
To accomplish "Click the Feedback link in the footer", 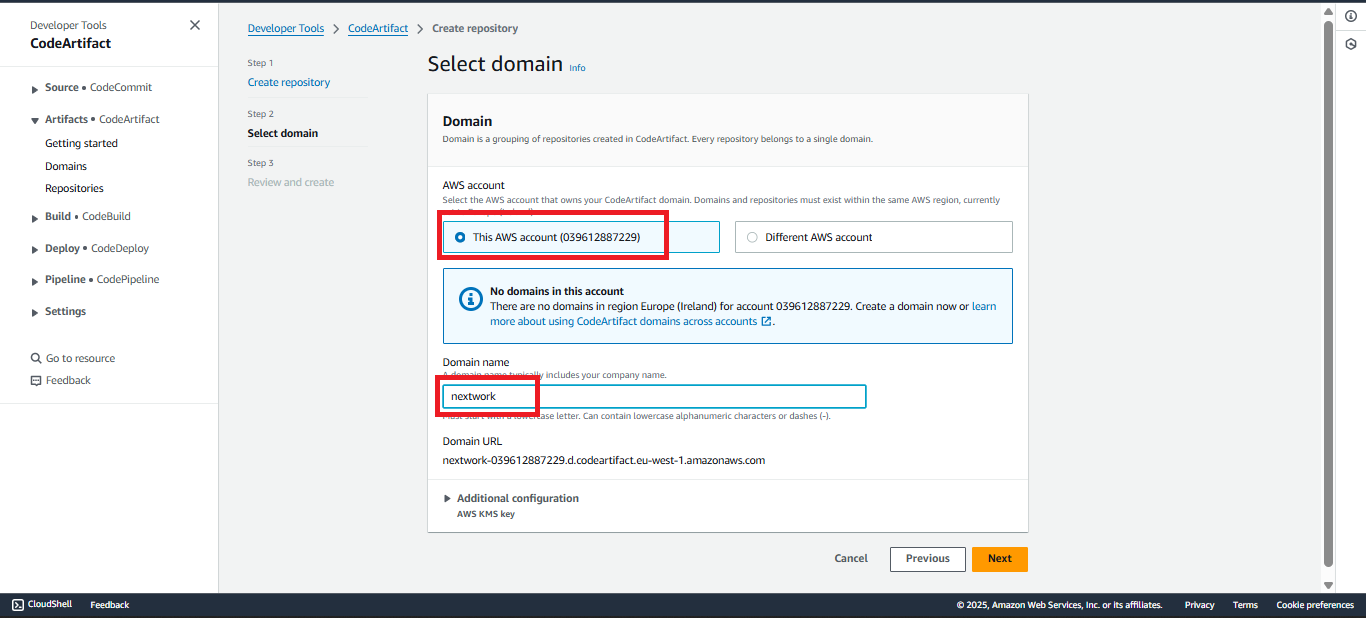I will click(x=110, y=605).
